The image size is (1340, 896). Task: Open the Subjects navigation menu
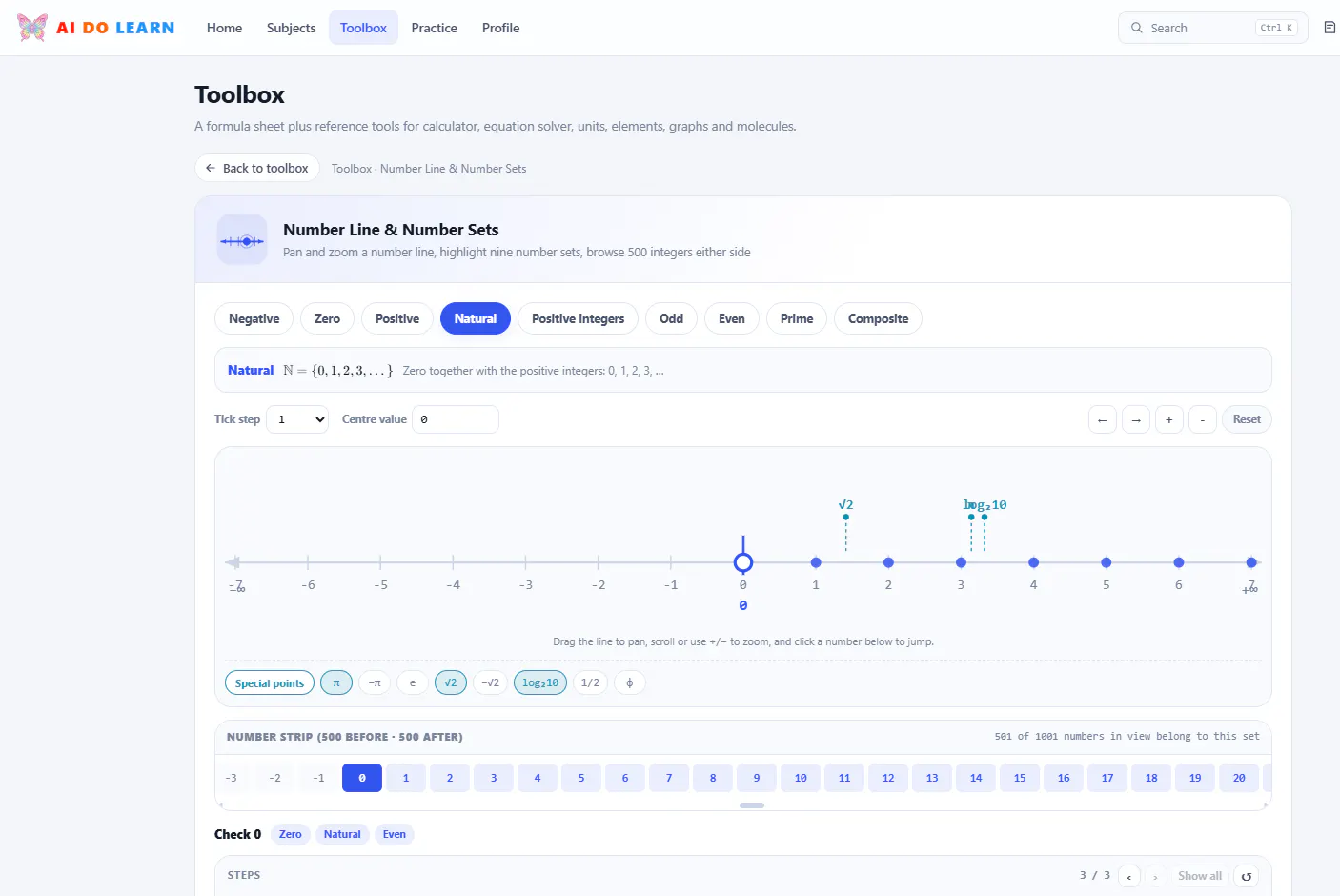pyautogui.click(x=291, y=28)
